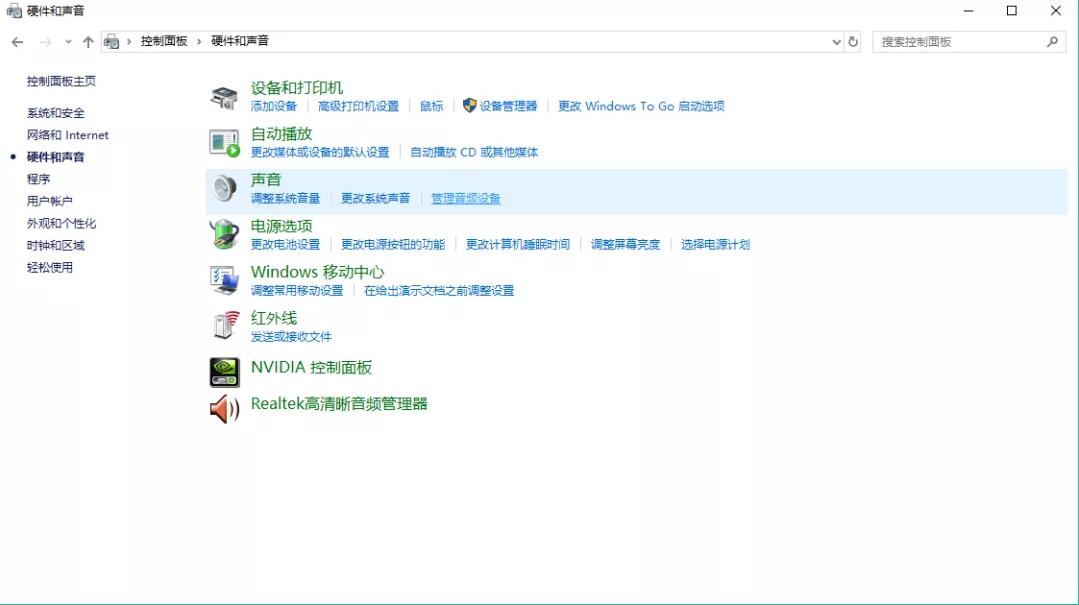Go back with the back arrow

17,42
